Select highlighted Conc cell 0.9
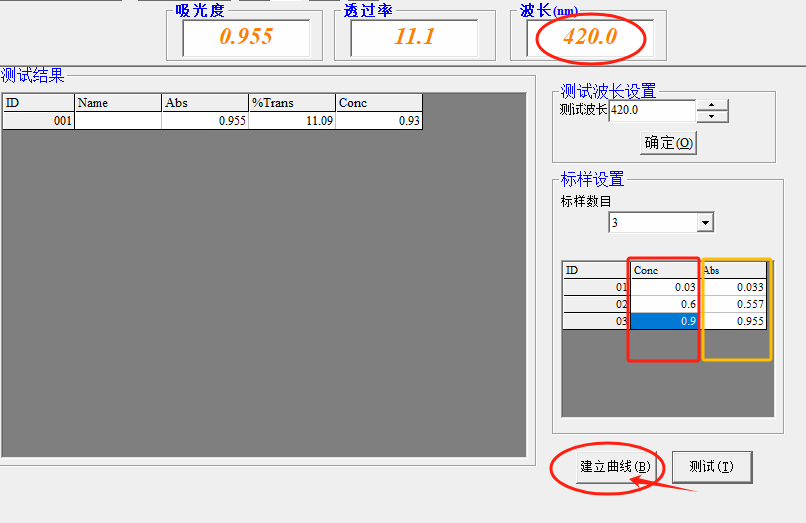The image size is (806, 523). [664, 321]
